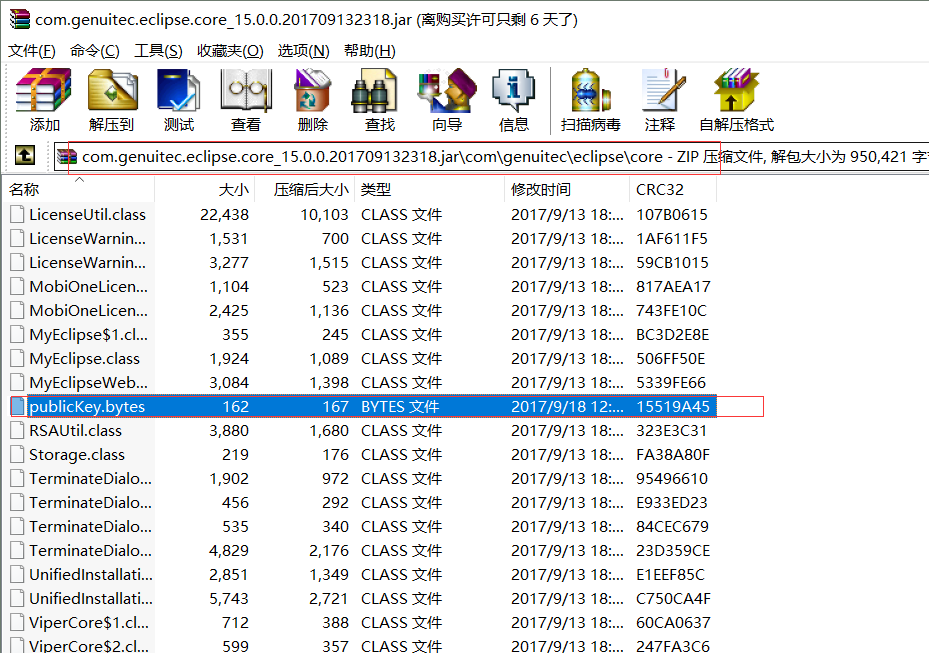
Task: Select the MyEclipse$1.cl... file name
Action: click(x=89, y=335)
